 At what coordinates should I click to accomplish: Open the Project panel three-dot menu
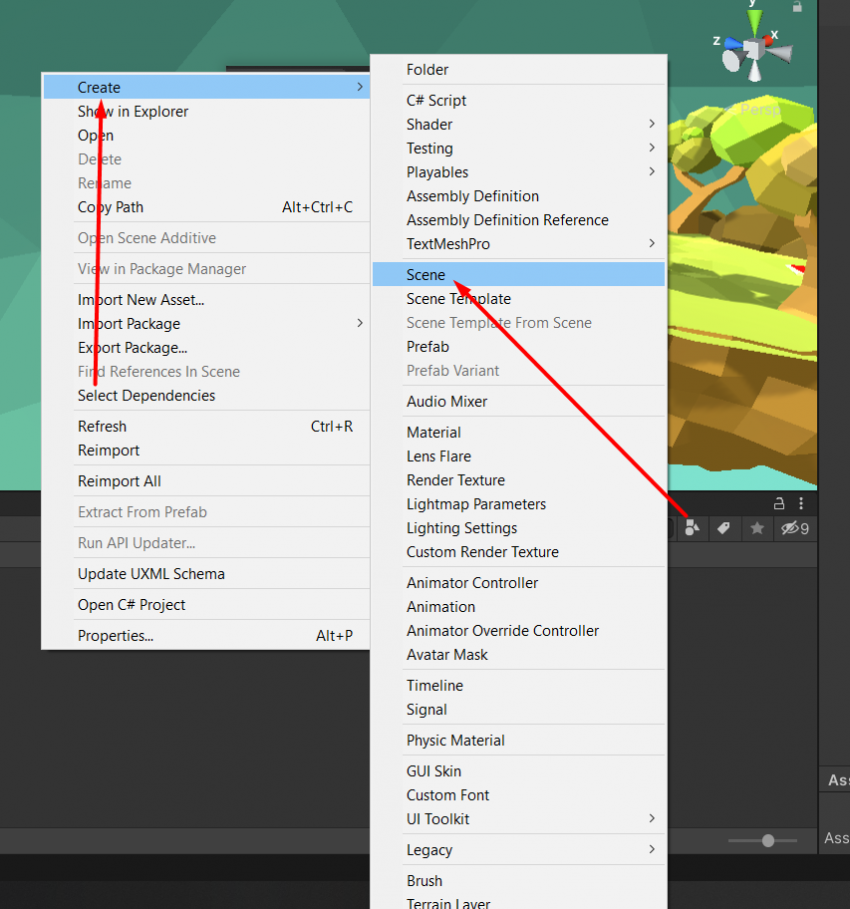(801, 504)
